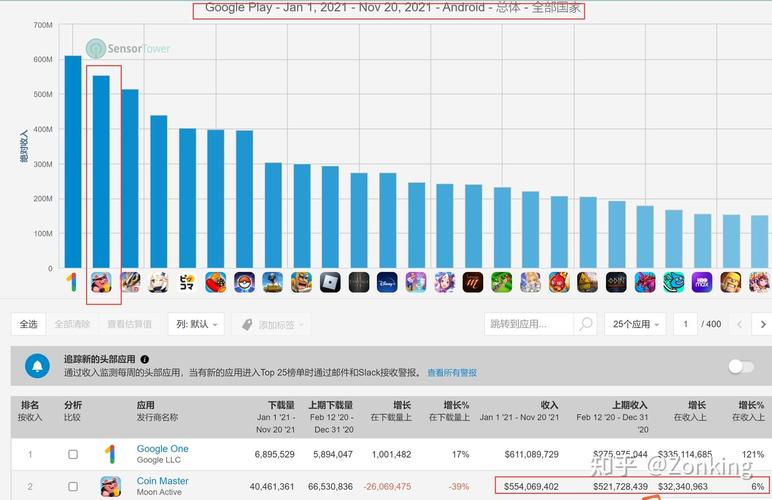Viewport: 772px width, 500px height.
Task: Open the Moon Active publisher link
Action: coord(159,492)
